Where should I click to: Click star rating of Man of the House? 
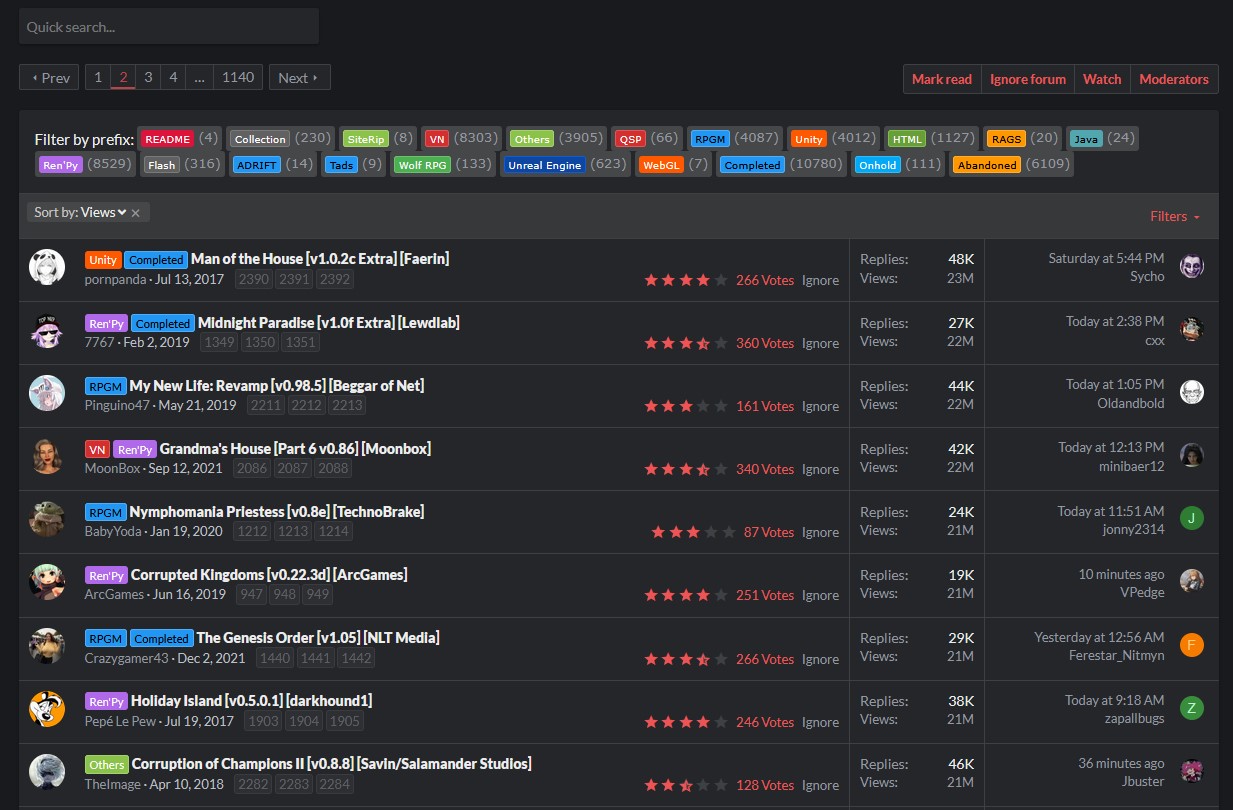tap(686, 280)
